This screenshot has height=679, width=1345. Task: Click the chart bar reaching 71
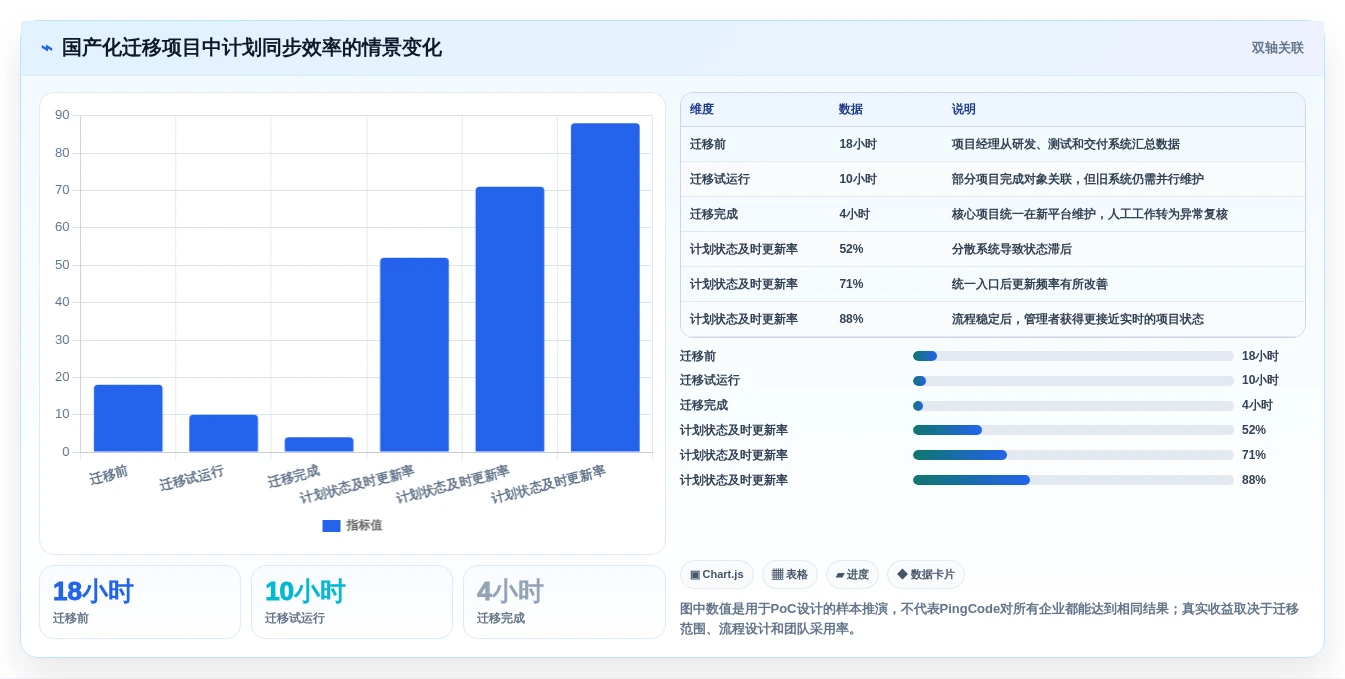click(510, 319)
